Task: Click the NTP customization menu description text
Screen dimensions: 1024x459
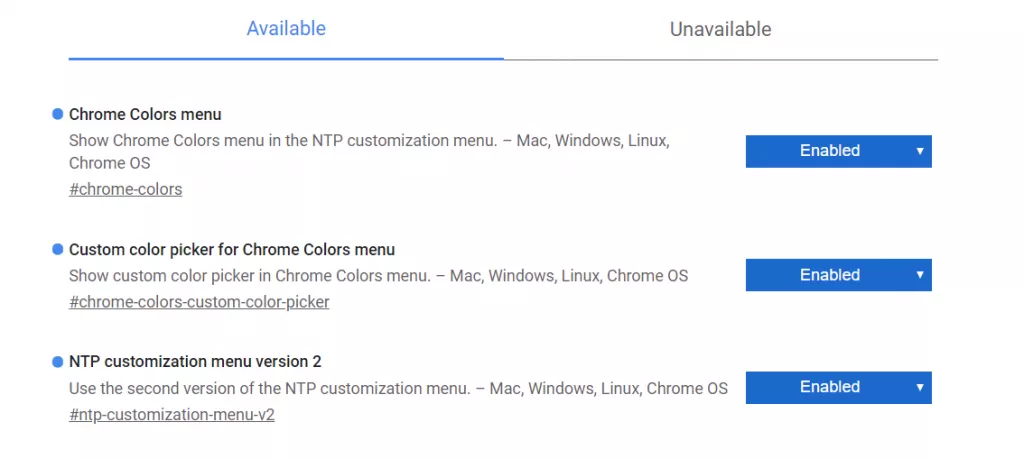Action: (x=398, y=387)
